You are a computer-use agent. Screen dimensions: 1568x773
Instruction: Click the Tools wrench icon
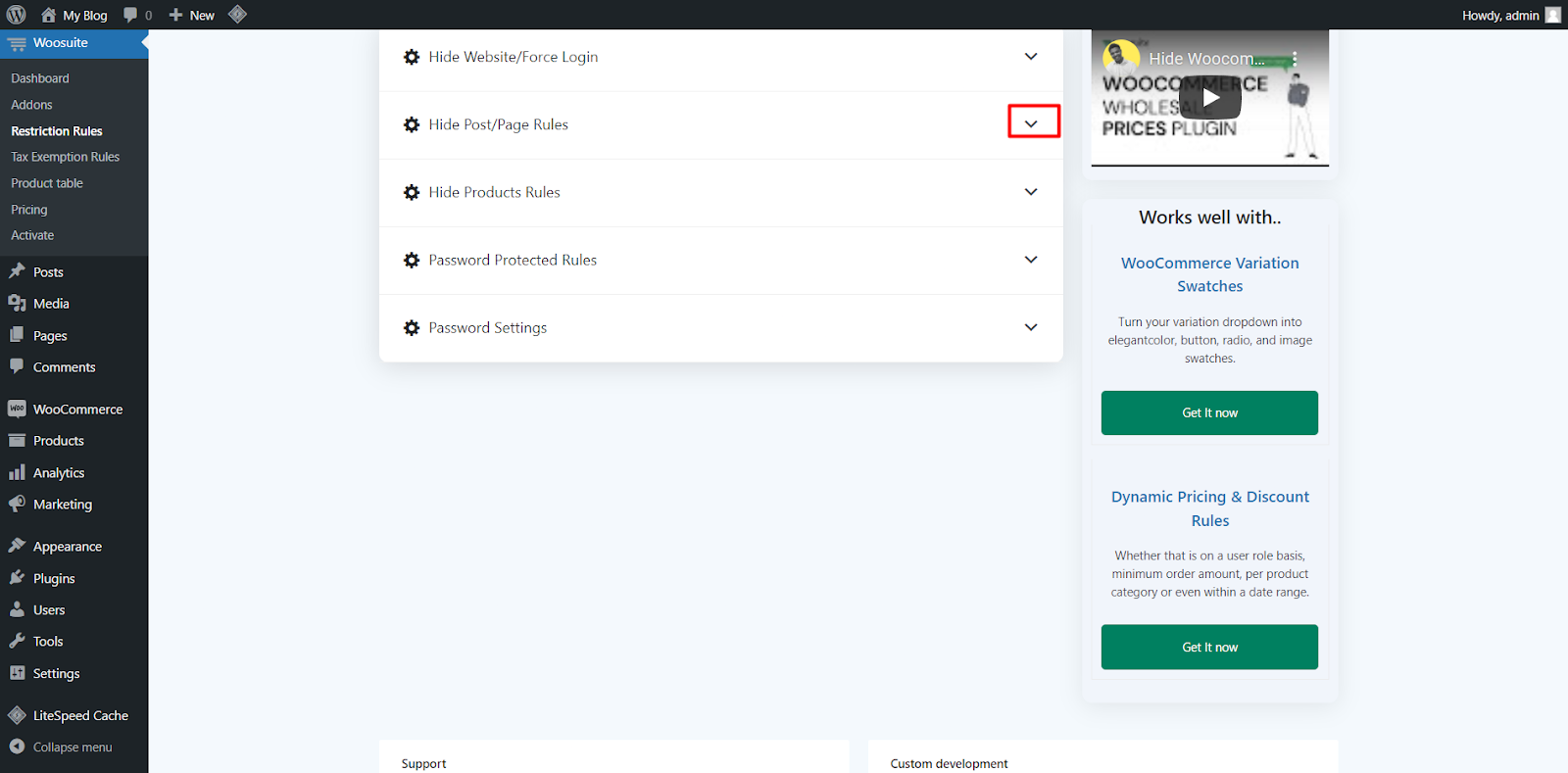tap(17, 641)
